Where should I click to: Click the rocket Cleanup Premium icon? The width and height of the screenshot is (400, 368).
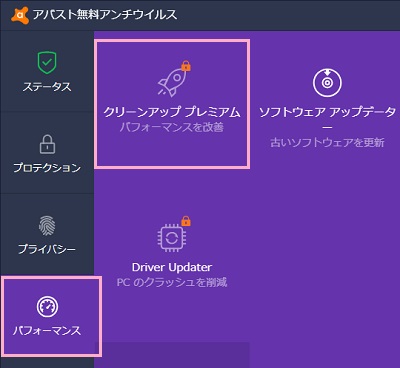[172, 82]
